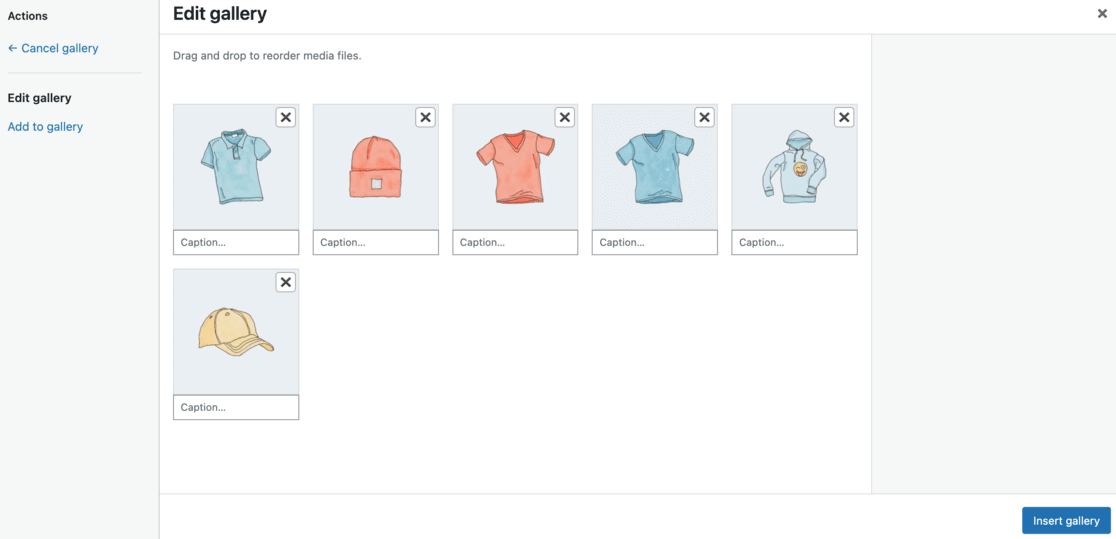Remove the blue v-neck tee image
The width and height of the screenshot is (1116, 539).
pos(704,118)
